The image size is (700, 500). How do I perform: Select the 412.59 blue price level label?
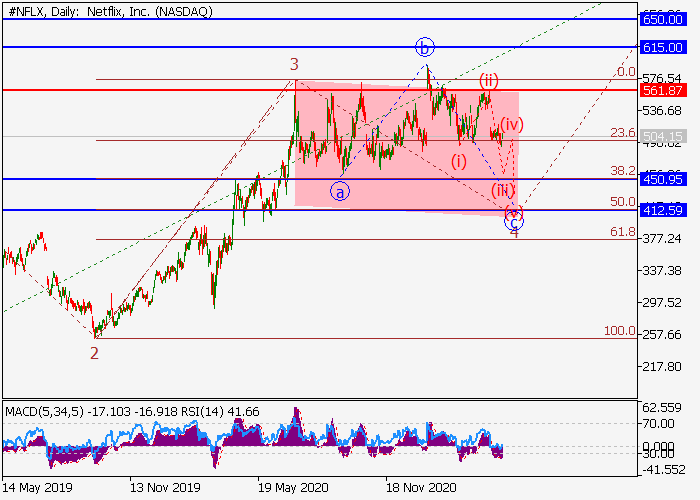[x=662, y=210]
